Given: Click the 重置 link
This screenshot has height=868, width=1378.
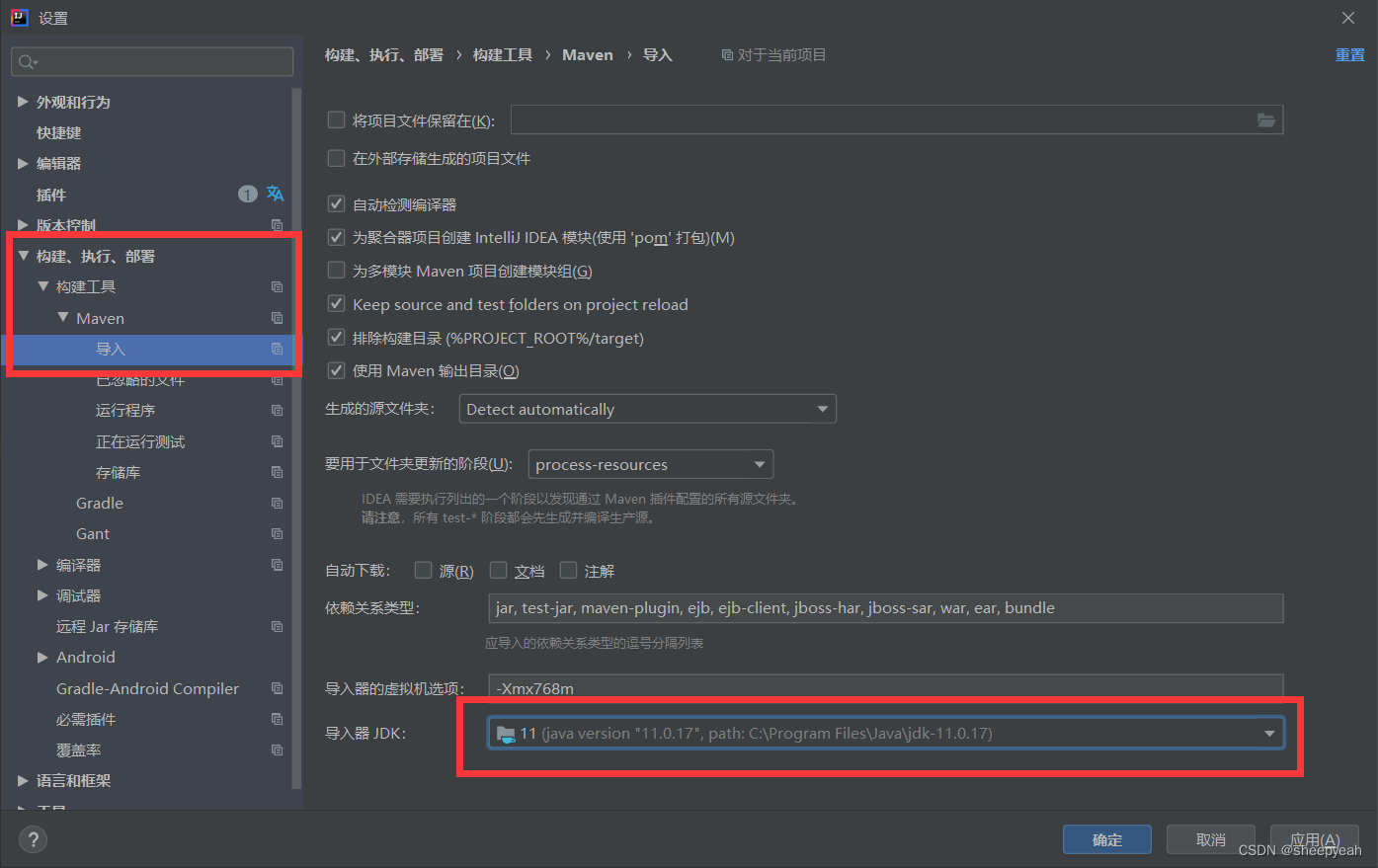Looking at the screenshot, I should 1349,55.
